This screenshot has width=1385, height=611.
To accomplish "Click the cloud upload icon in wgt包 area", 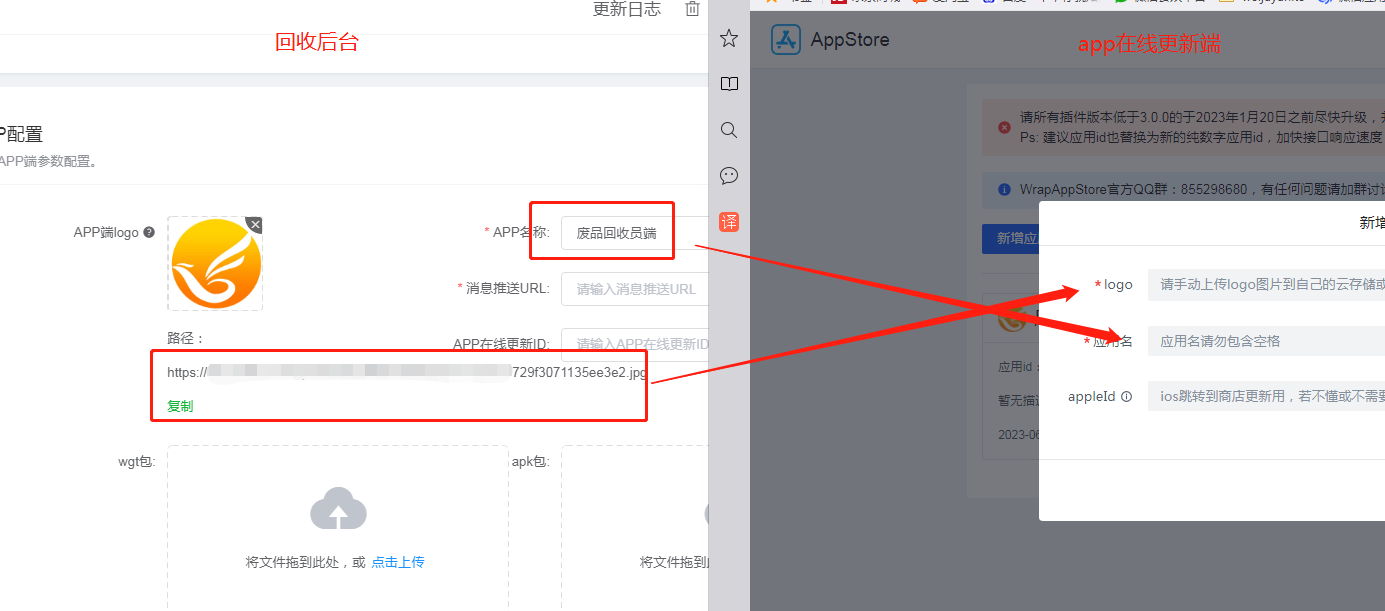I will pos(338,509).
